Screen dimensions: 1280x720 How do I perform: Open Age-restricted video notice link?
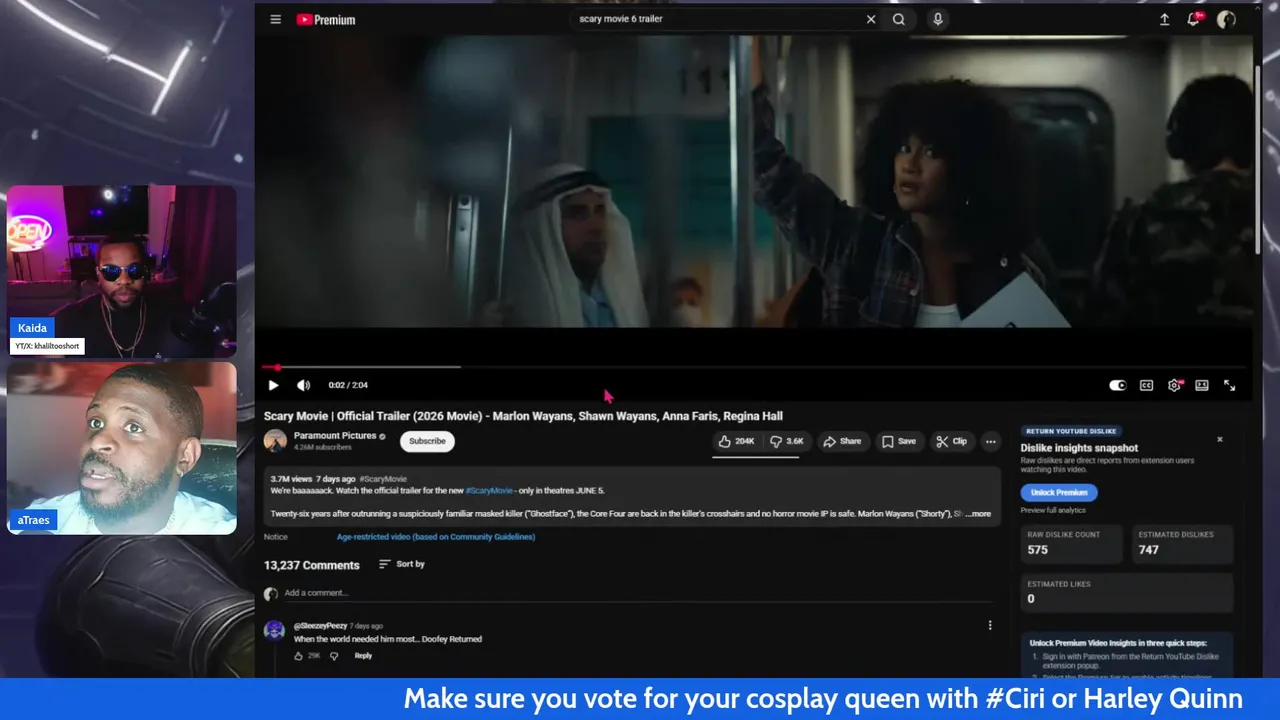435,537
